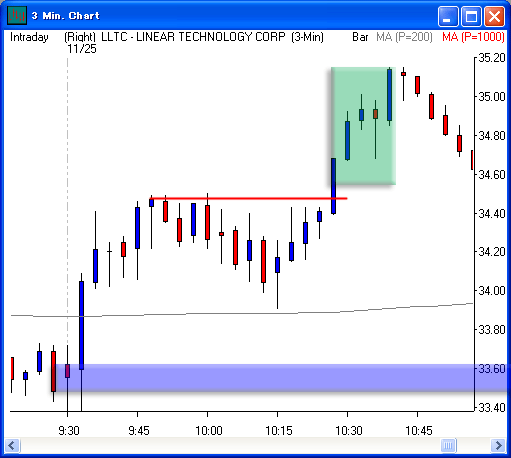Click the (Right) axis label
Screen dimensions: 511x458
pyautogui.click(x=80, y=37)
